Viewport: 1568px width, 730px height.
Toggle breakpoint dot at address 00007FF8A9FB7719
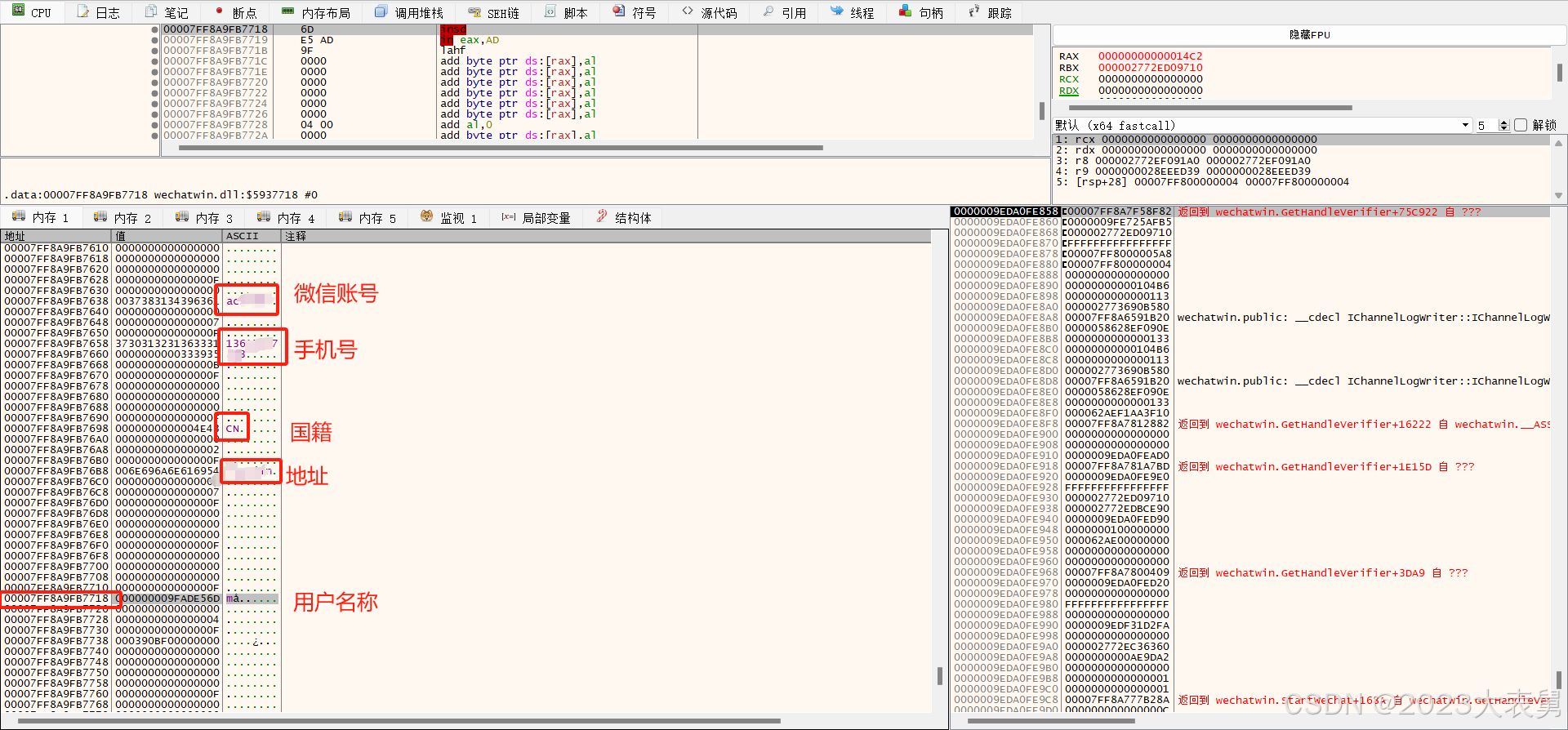tap(155, 40)
